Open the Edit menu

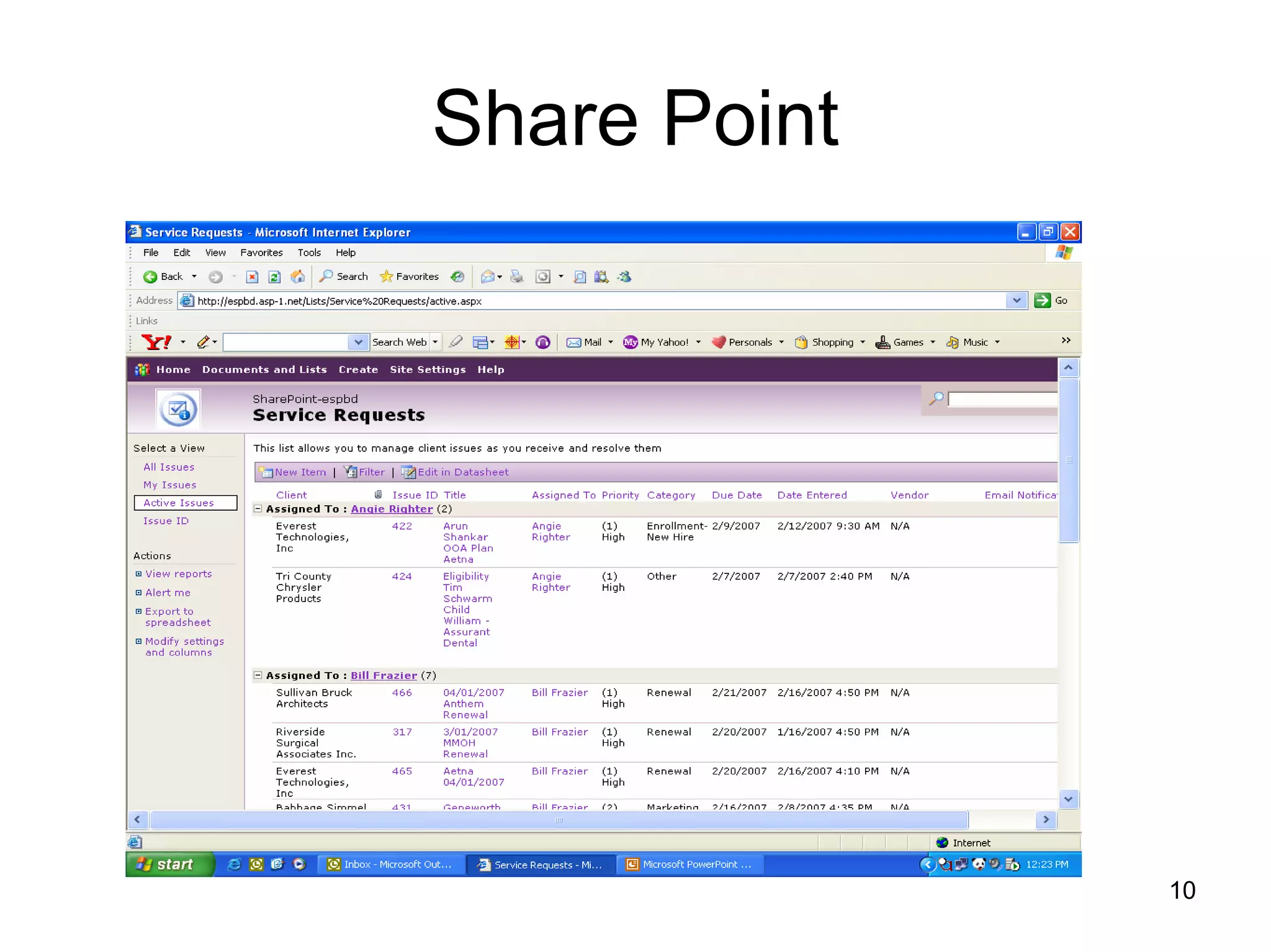(x=182, y=253)
